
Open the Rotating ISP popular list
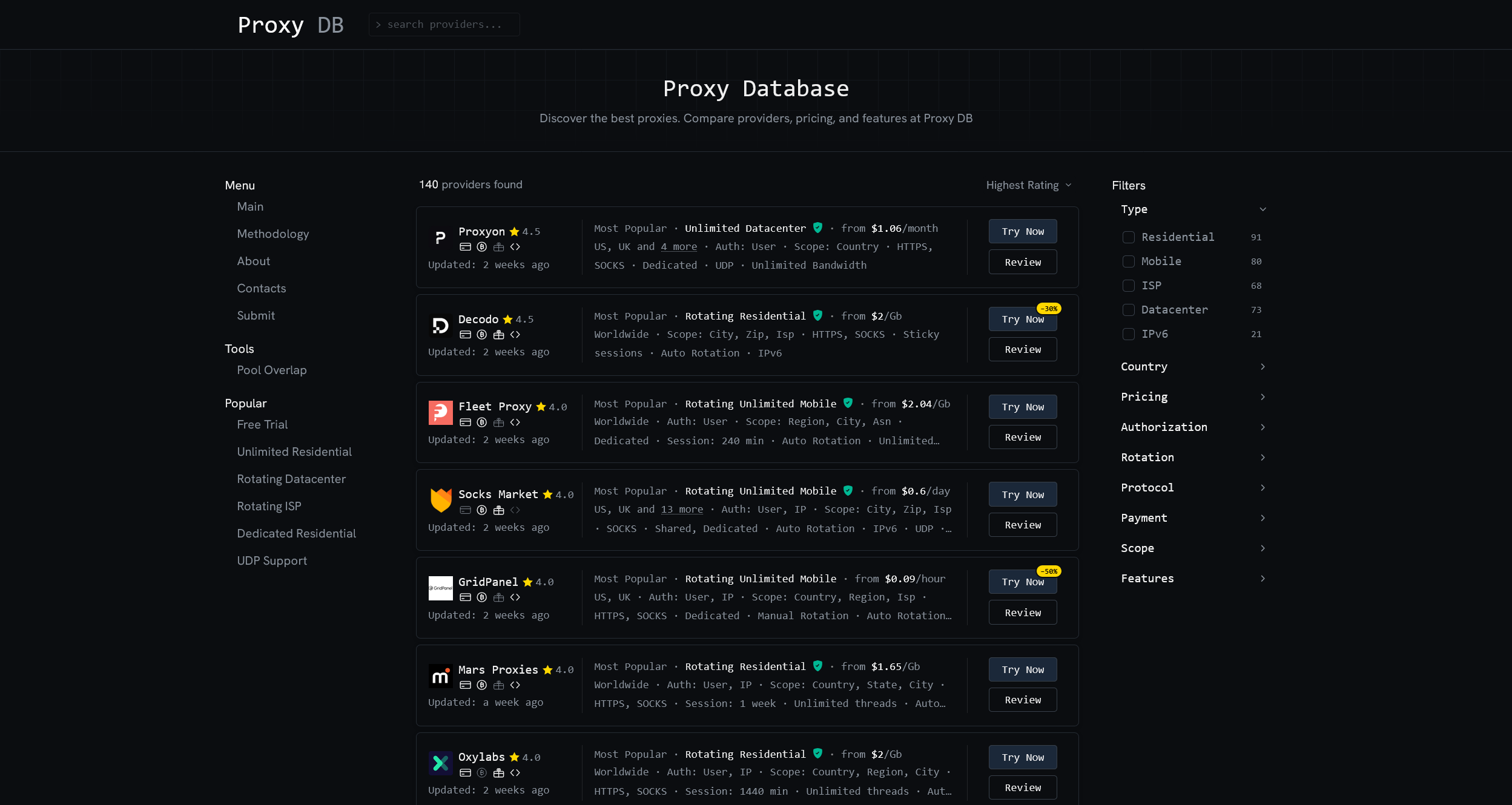(x=269, y=507)
